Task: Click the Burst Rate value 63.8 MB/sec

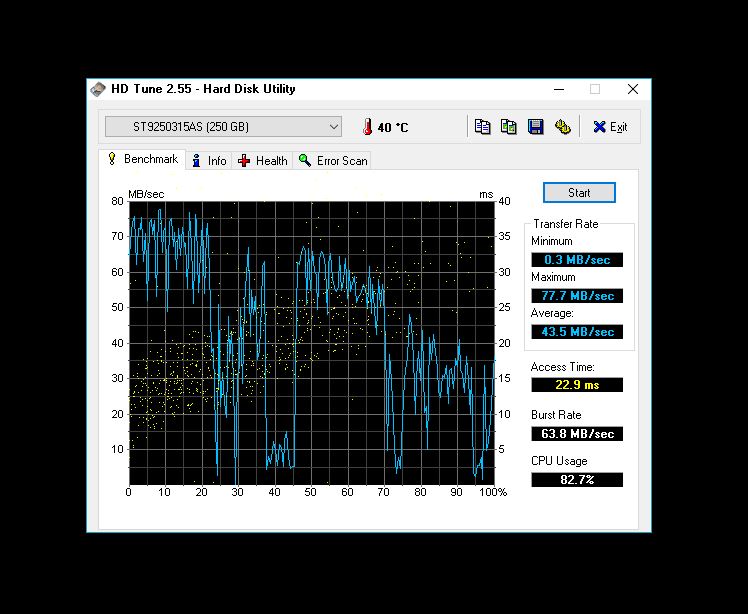Action: pos(577,434)
